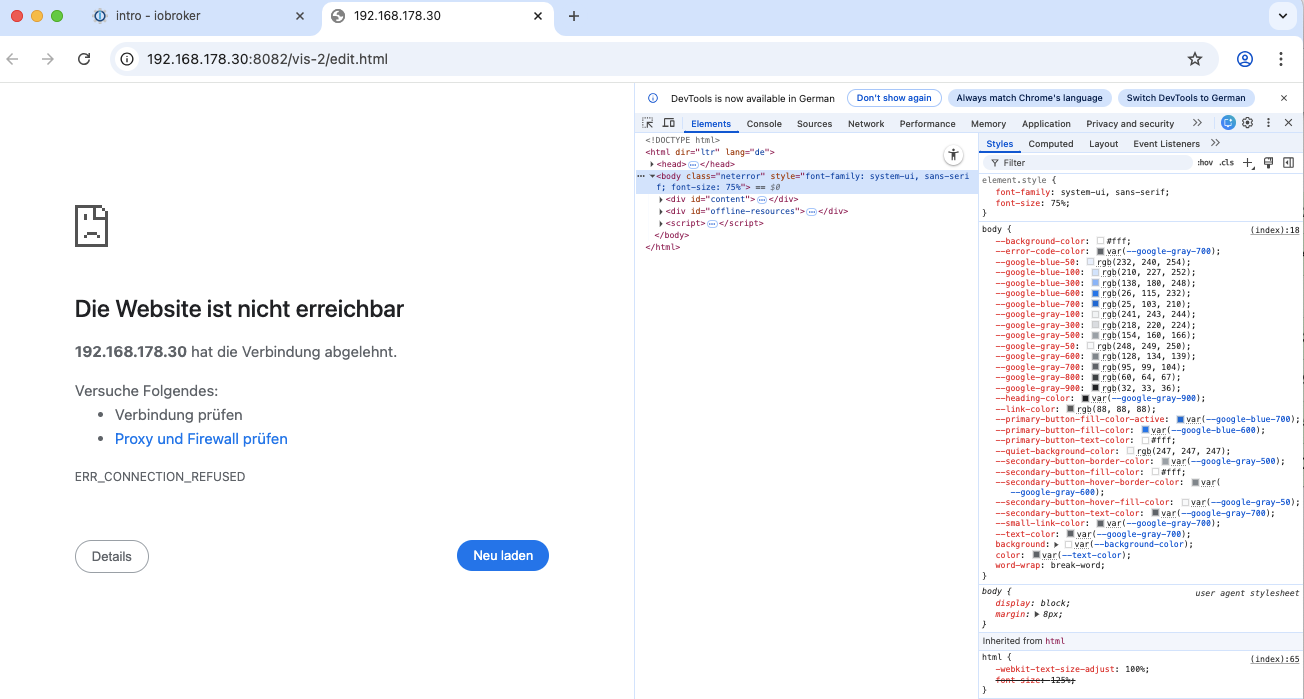The image size is (1304, 699).
Task: Toggle the computed styles sidebar icon
Action: pos(1288,162)
